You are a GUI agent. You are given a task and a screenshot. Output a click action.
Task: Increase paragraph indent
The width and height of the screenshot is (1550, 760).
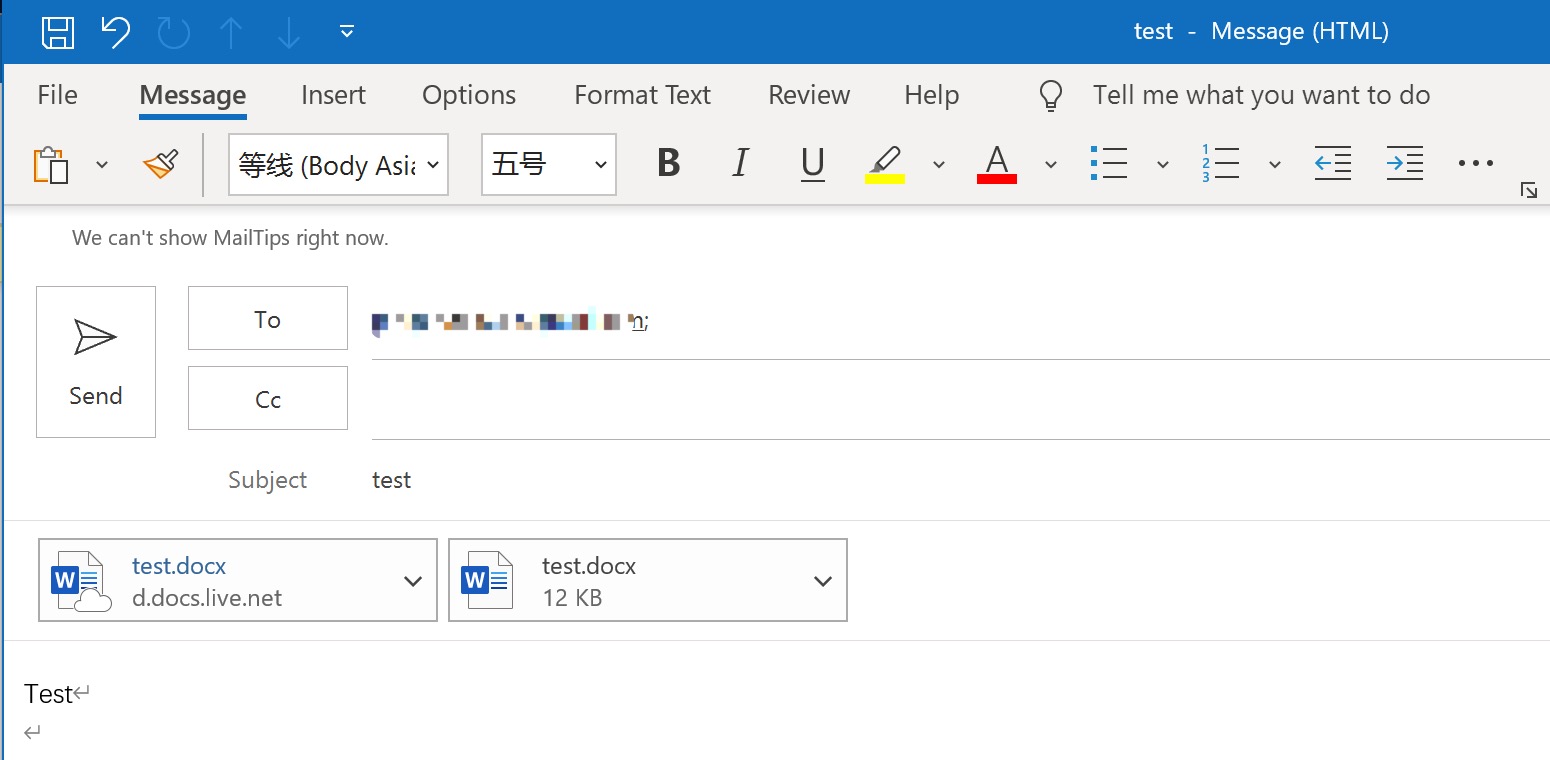click(1405, 163)
